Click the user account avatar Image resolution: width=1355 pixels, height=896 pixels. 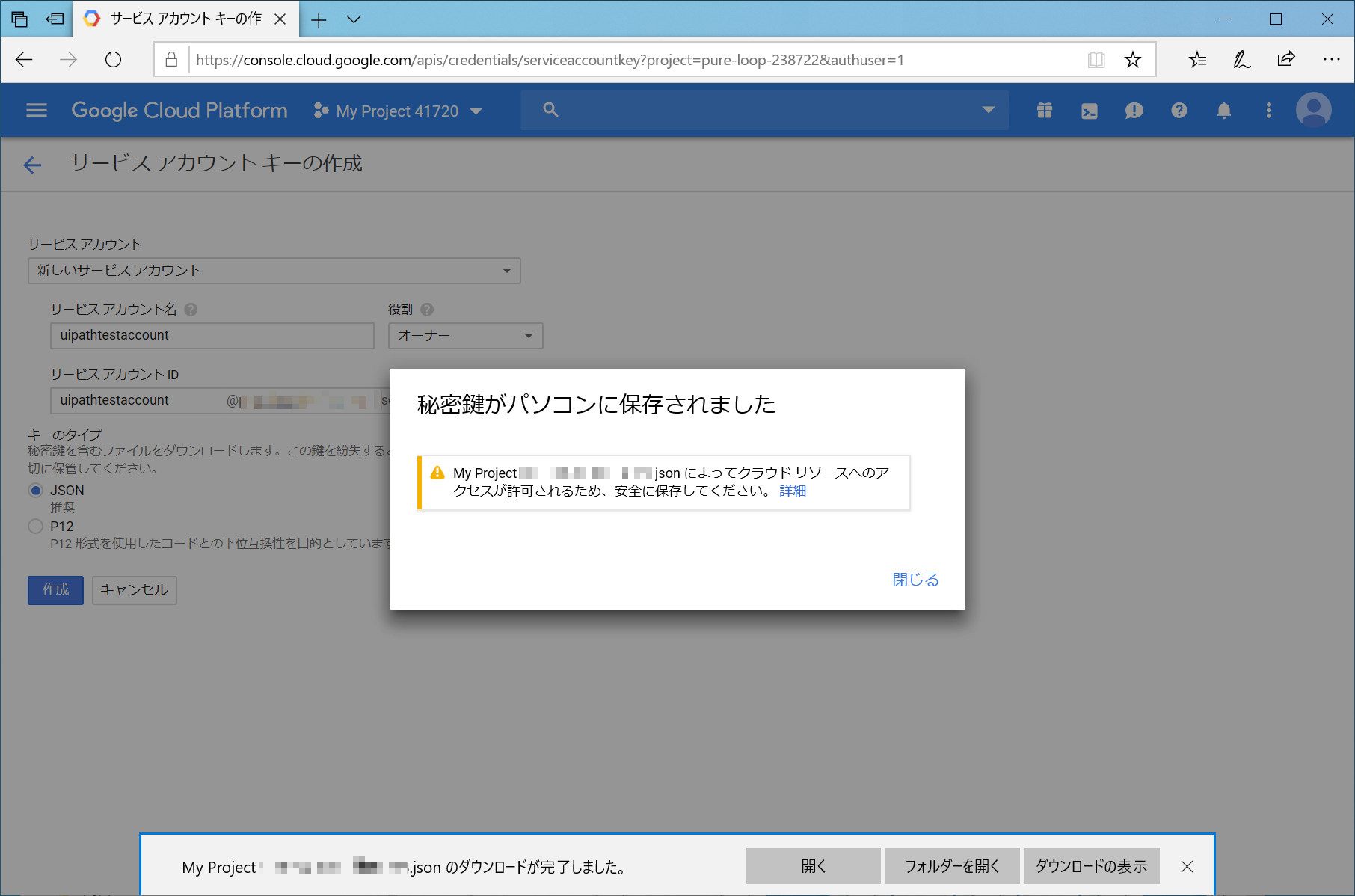tap(1313, 110)
